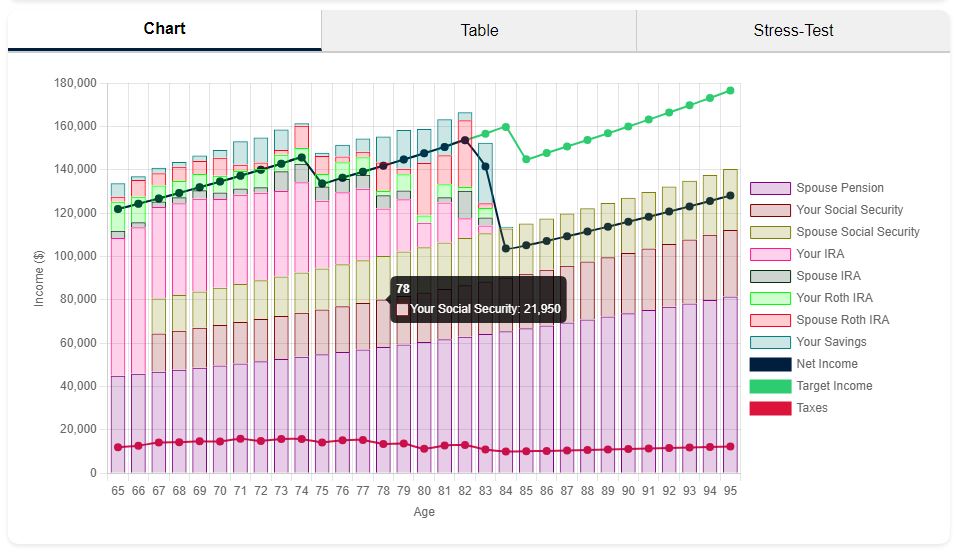
Task: Click the Your IRA pink legend swatch
Action: point(770,254)
